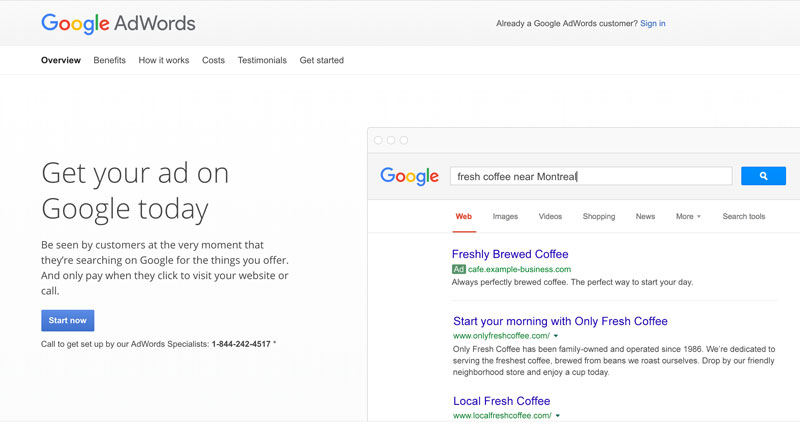Go to the Costs navigation item
The image size is (800, 433).
tap(213, 60)
